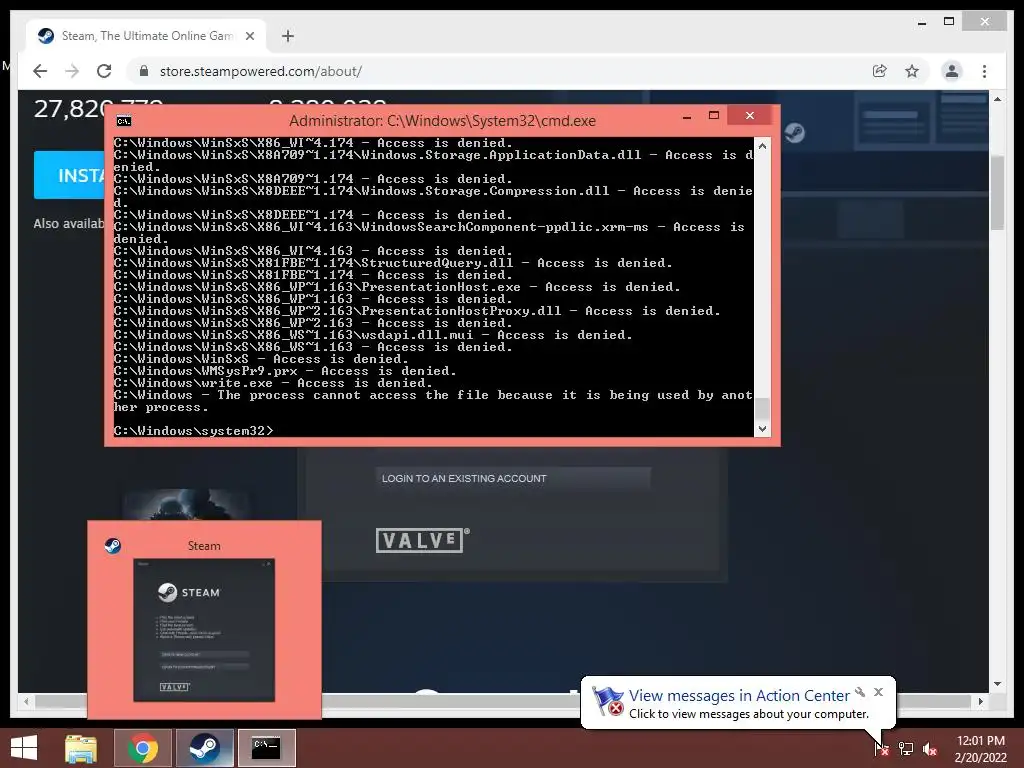This screenshot has width=1024, height=768.
Task: Click page vertical scrollbar up arrow
Action: point(997,99)
